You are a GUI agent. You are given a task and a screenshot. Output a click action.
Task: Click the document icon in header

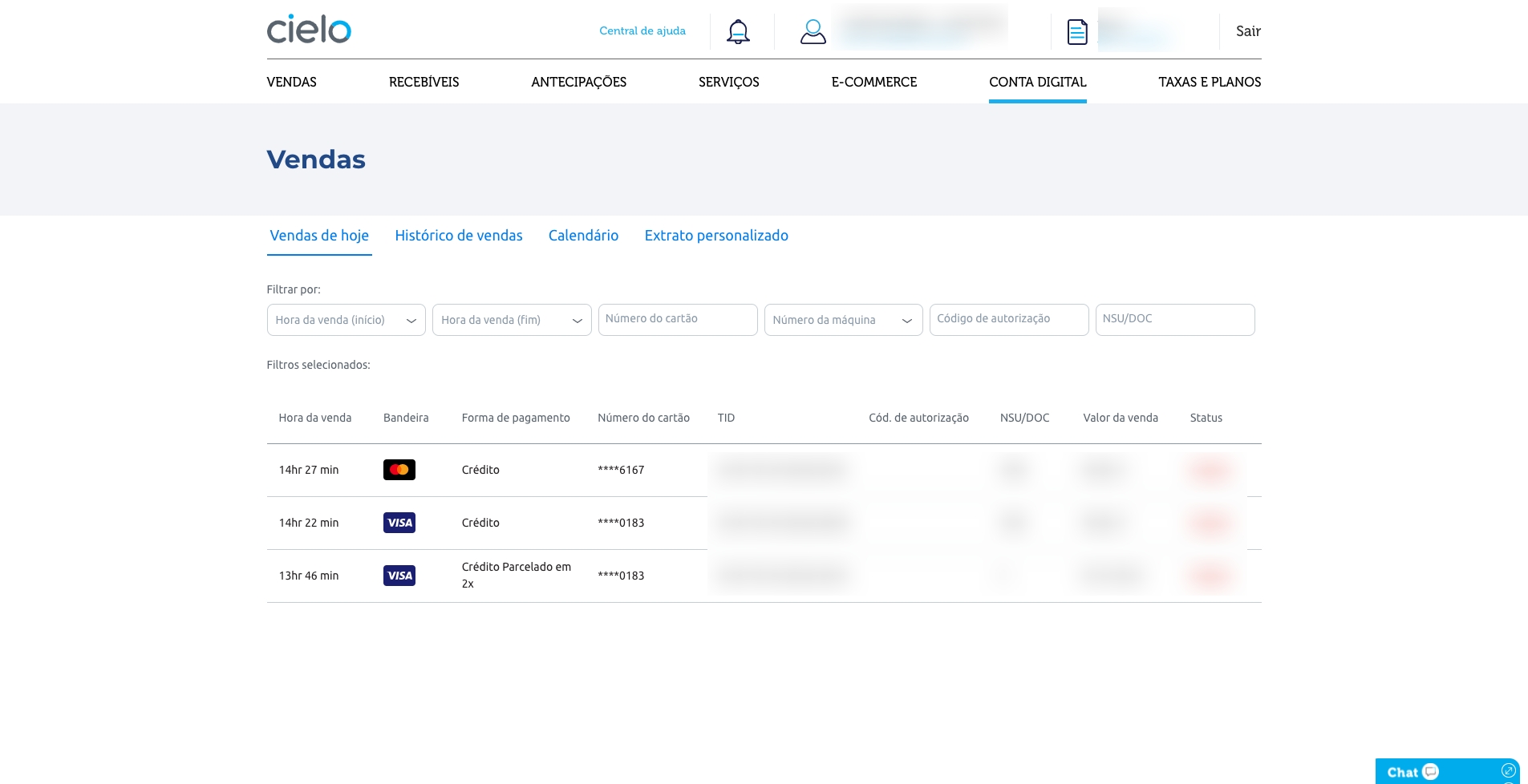tap(1077, 32)
